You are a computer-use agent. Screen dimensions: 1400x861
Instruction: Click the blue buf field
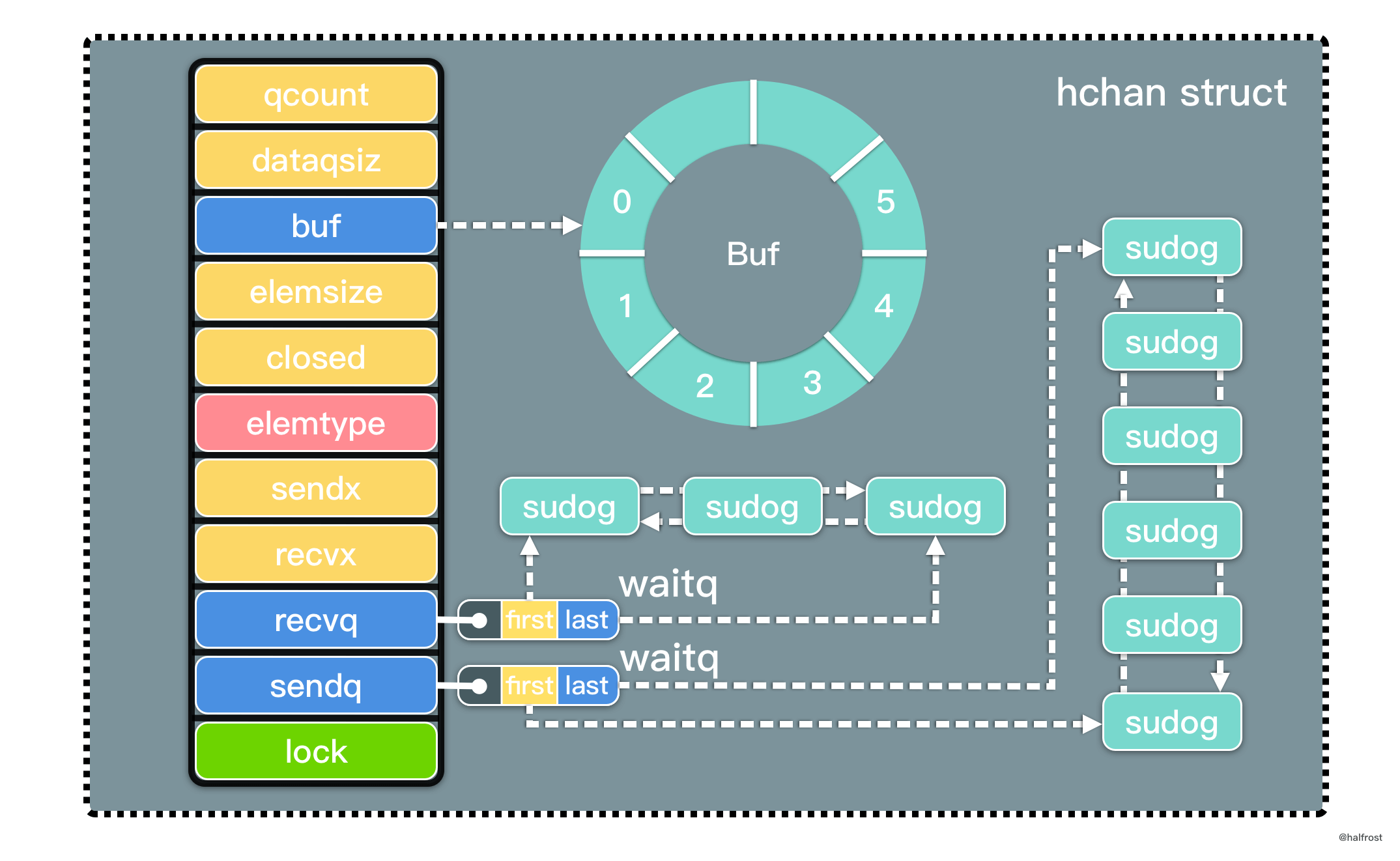click(316, 226)
